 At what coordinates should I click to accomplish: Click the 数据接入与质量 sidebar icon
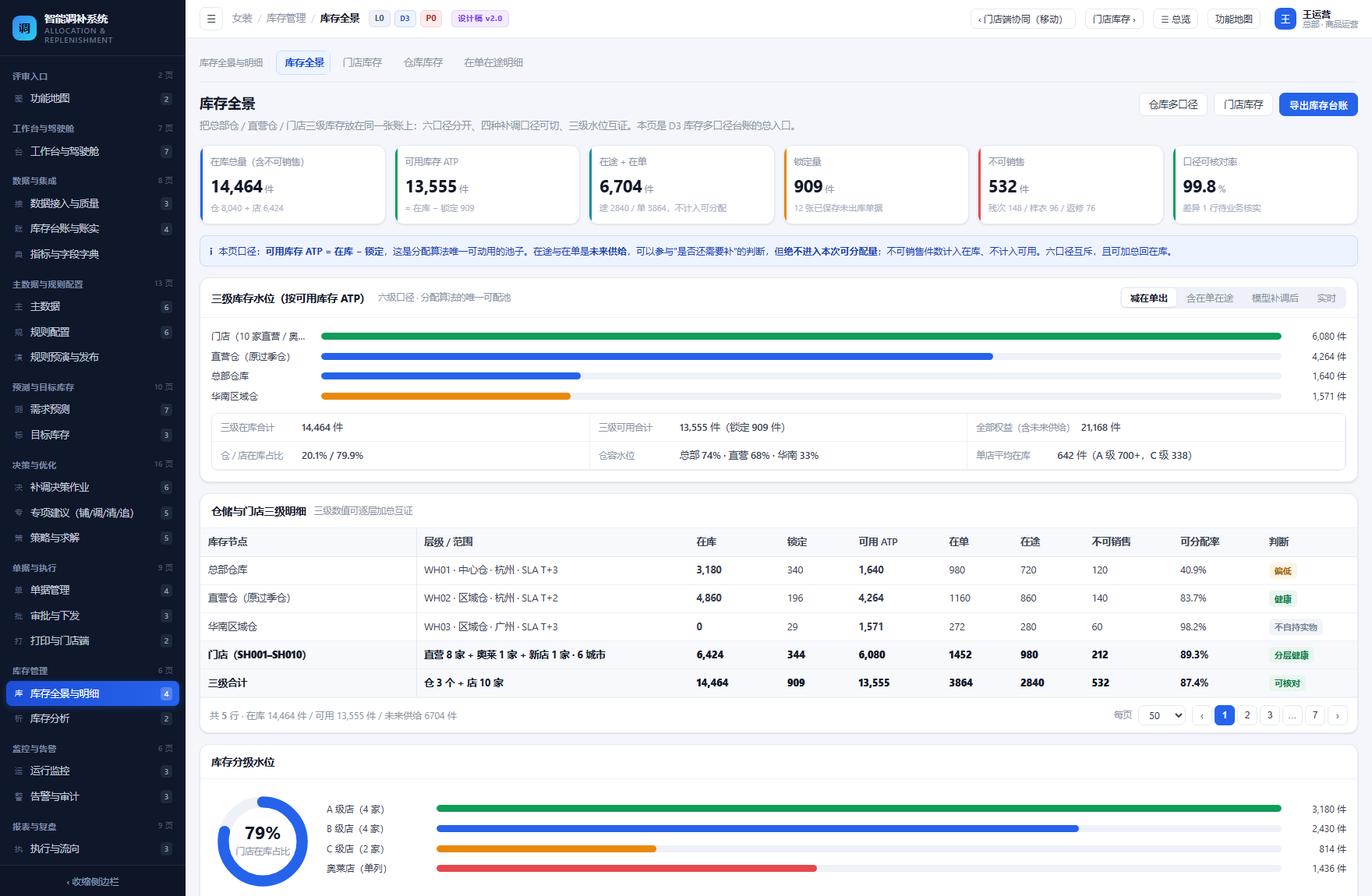(19, 204)
